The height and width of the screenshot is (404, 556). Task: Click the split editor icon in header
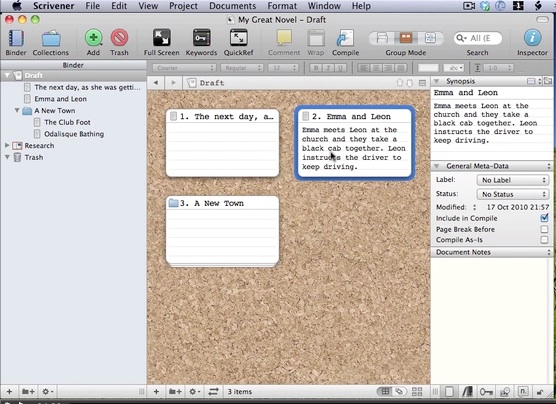[x=422, y=83]
